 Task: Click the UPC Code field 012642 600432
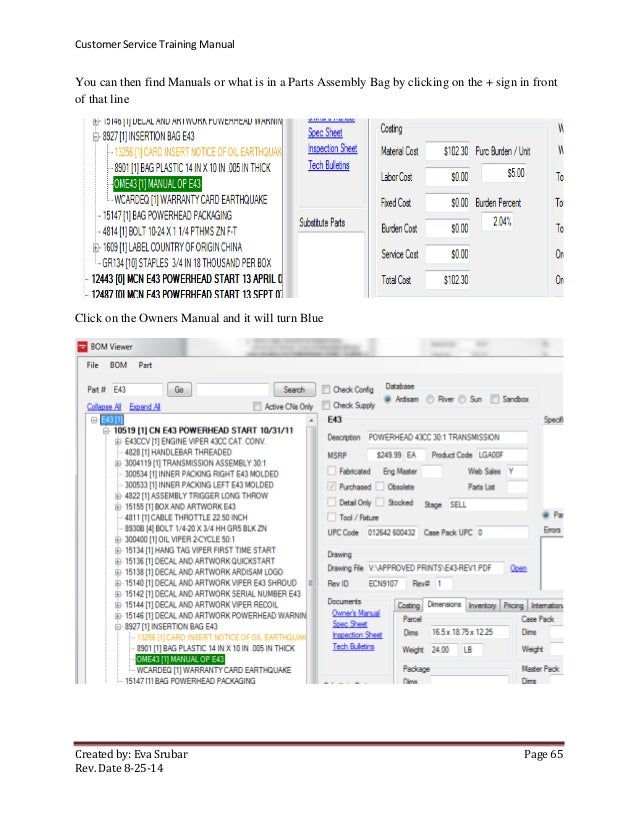click(x=392, y=533)
